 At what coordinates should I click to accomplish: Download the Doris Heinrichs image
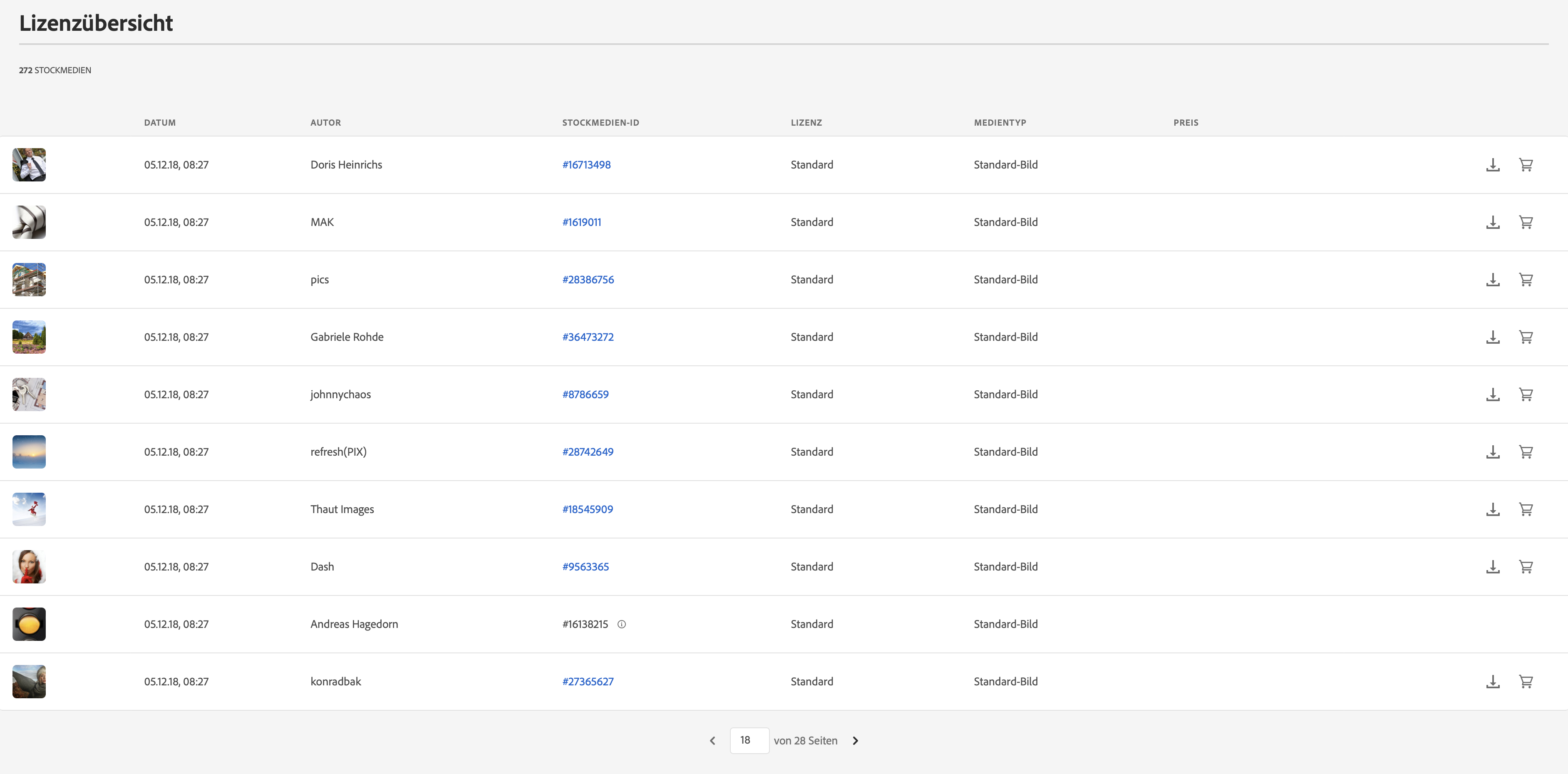click(x=1493, y=165)
